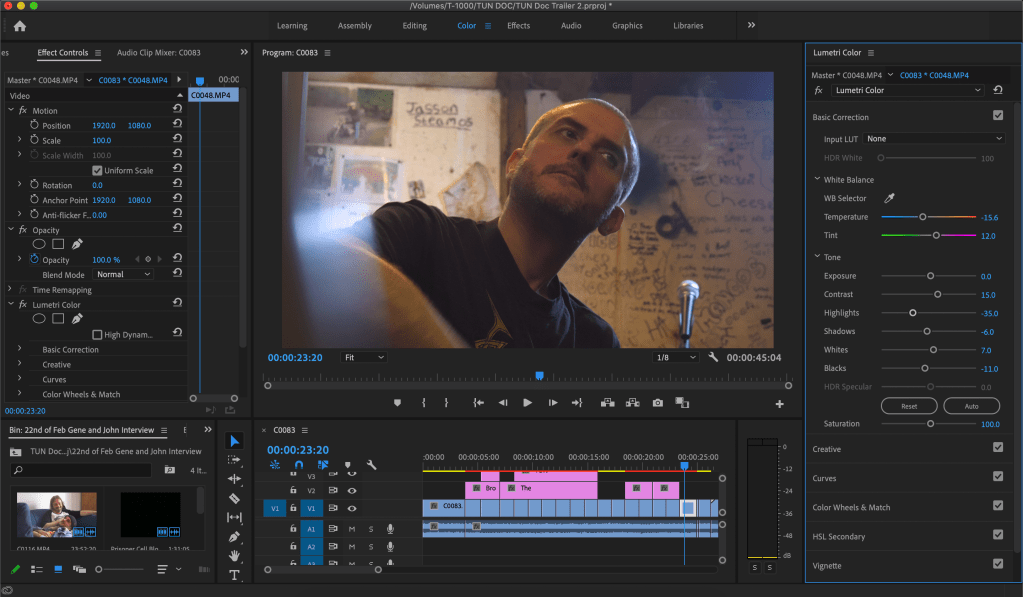Click the WB Selector eyedropper

(888, 198)
